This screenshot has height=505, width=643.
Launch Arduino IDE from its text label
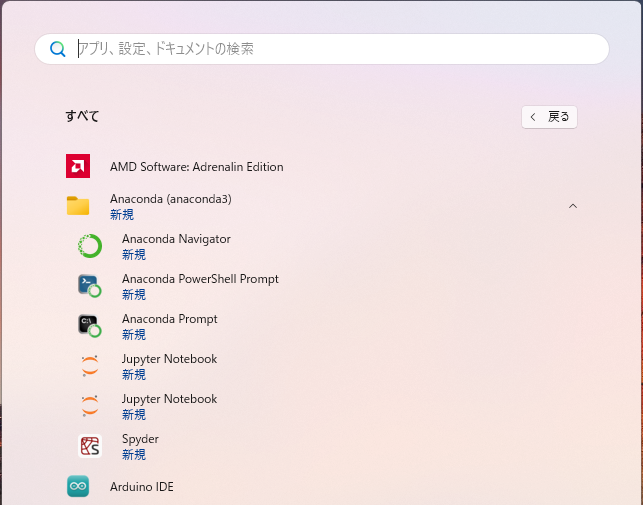pos(141,487)
